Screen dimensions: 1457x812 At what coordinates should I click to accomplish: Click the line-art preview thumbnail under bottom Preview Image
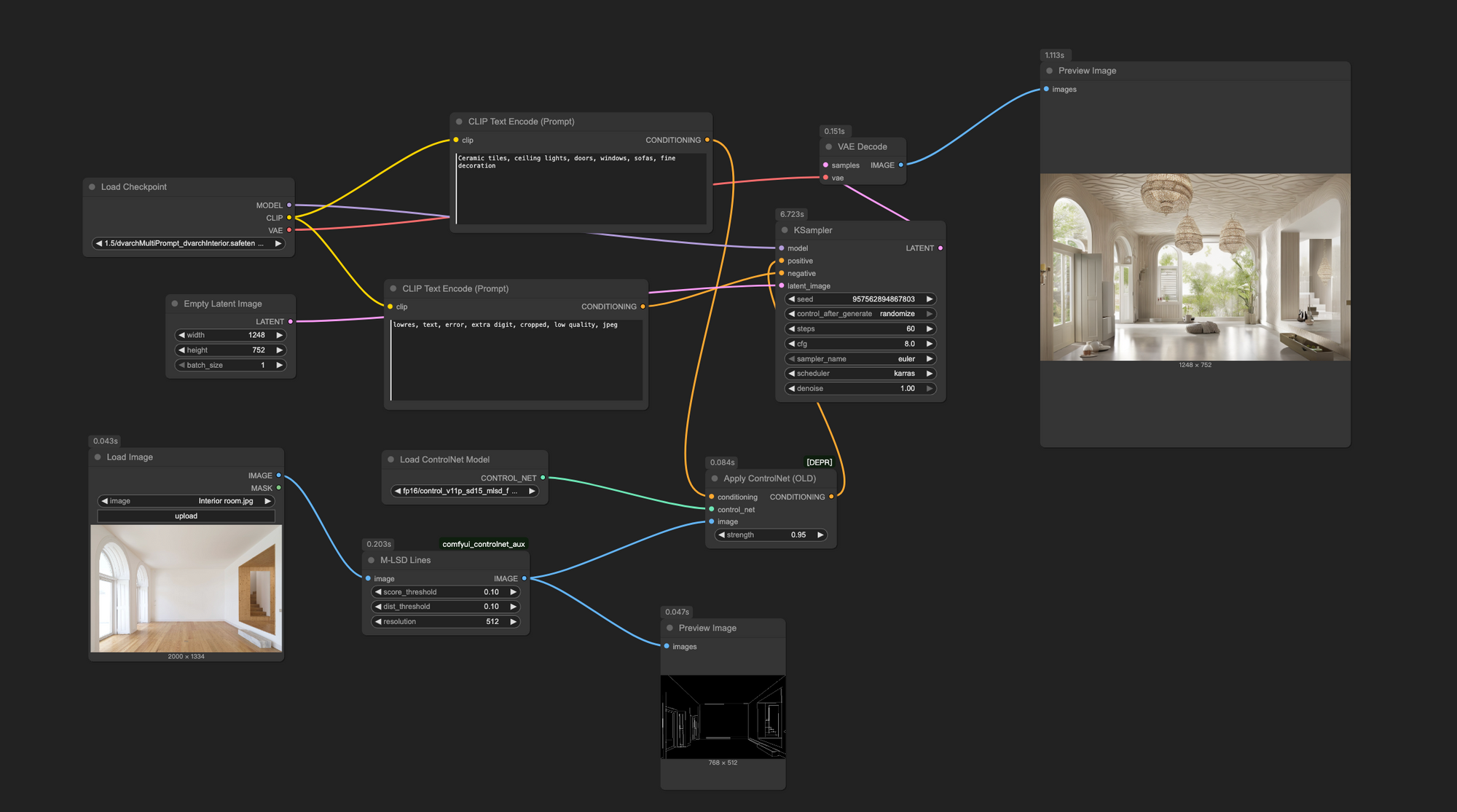[723, 717]
